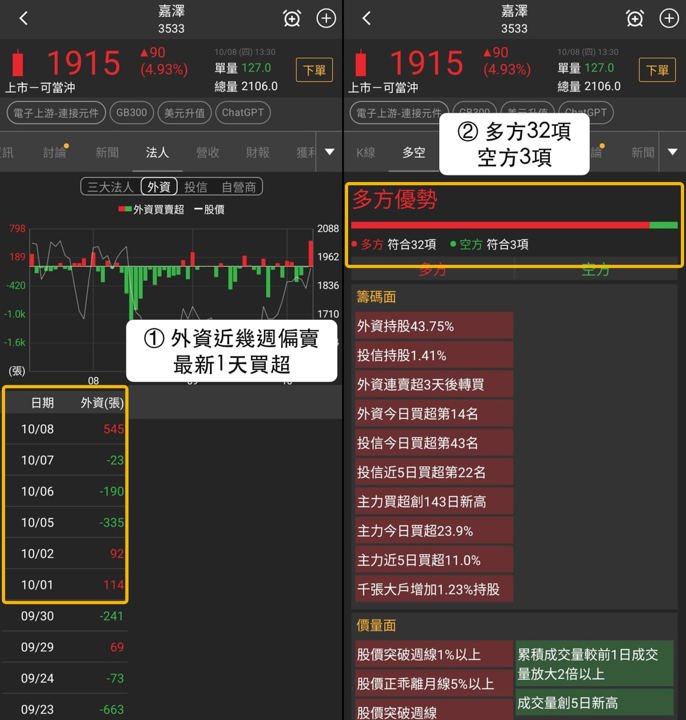Screen dimensions: 686x720
Task: Tap red candlestick icon in right screen
Action: (361, 62)
